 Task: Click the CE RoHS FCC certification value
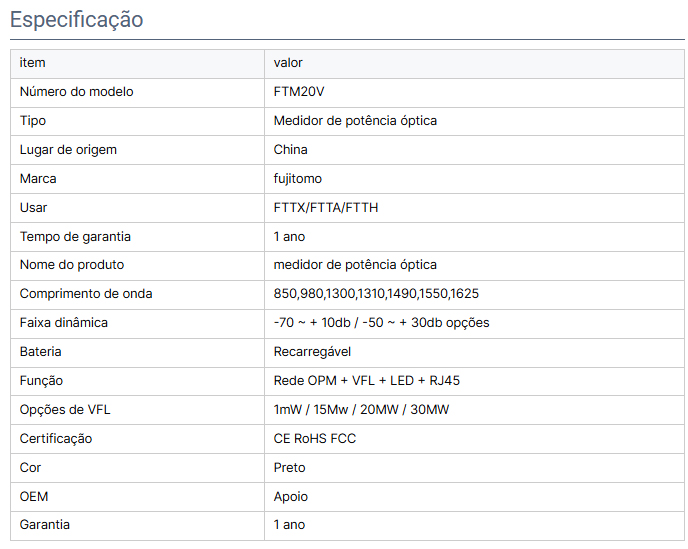point(314,439)
